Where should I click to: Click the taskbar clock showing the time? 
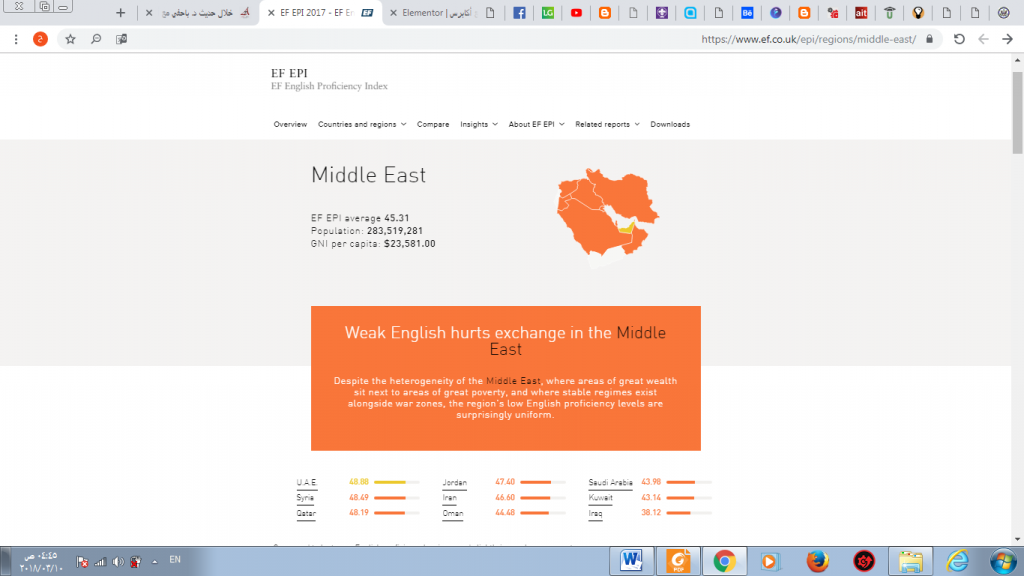[x=41, y=562]
